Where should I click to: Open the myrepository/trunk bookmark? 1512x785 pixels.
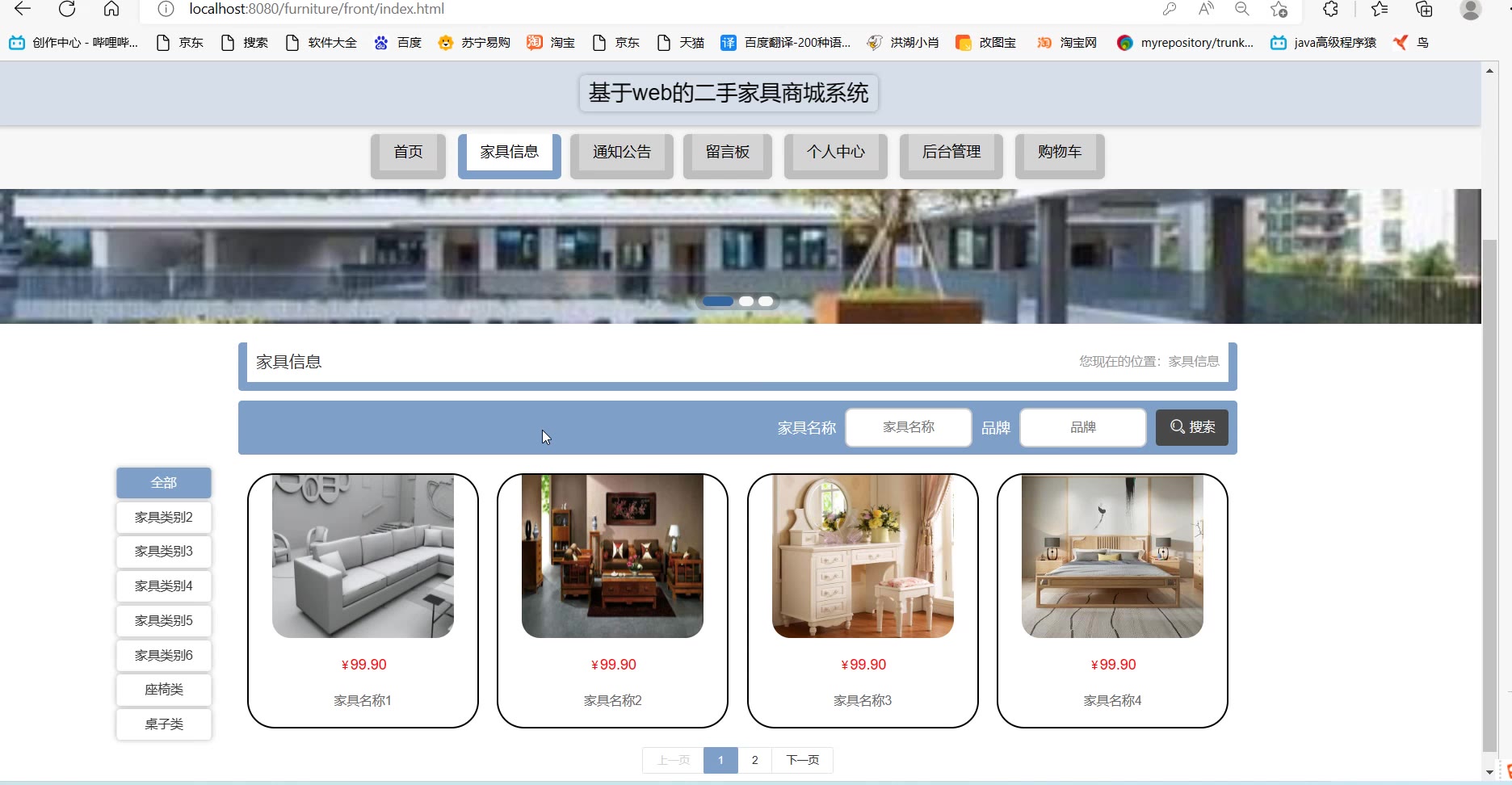coord(1186,43)
